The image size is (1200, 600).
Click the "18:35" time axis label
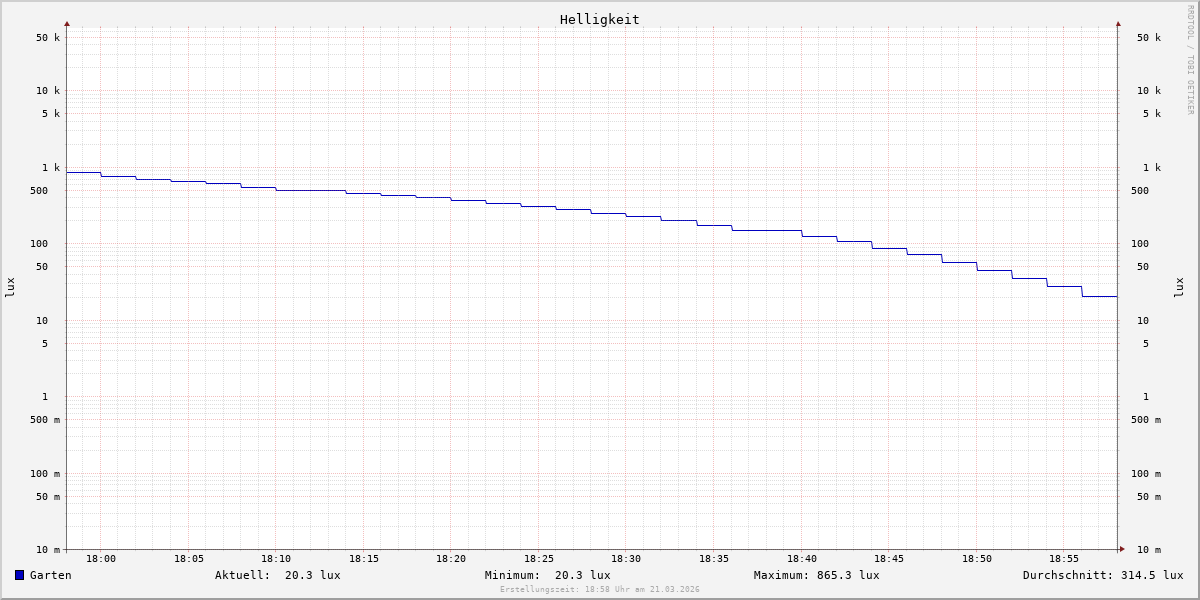click(x=714, y=559)
